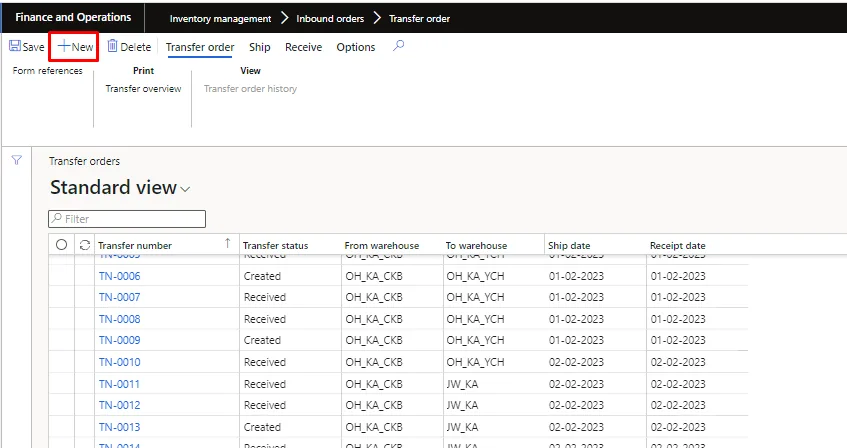Click Ship date column header

(x=569, y=245)
